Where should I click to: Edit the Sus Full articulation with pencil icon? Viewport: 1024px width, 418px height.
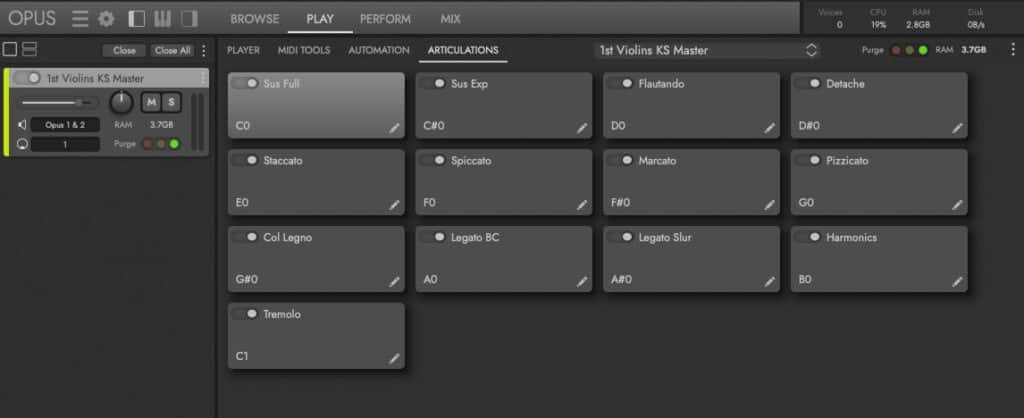(x=394, y=128)
